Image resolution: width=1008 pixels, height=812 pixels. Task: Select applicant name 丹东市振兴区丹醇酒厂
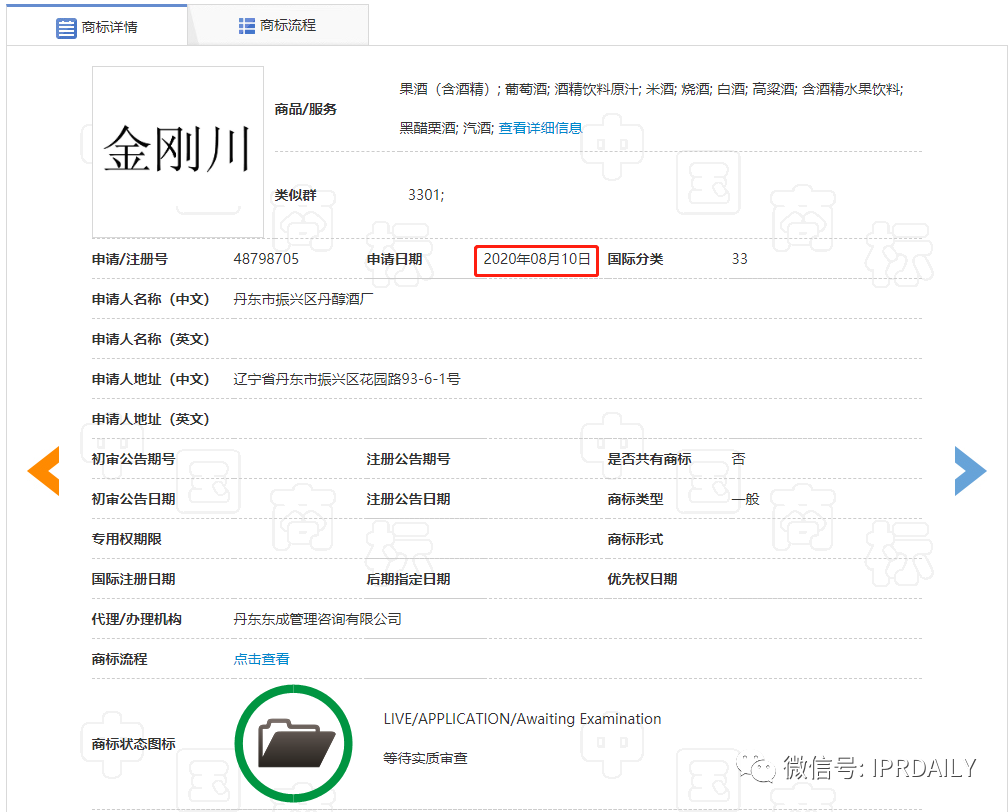303,299
